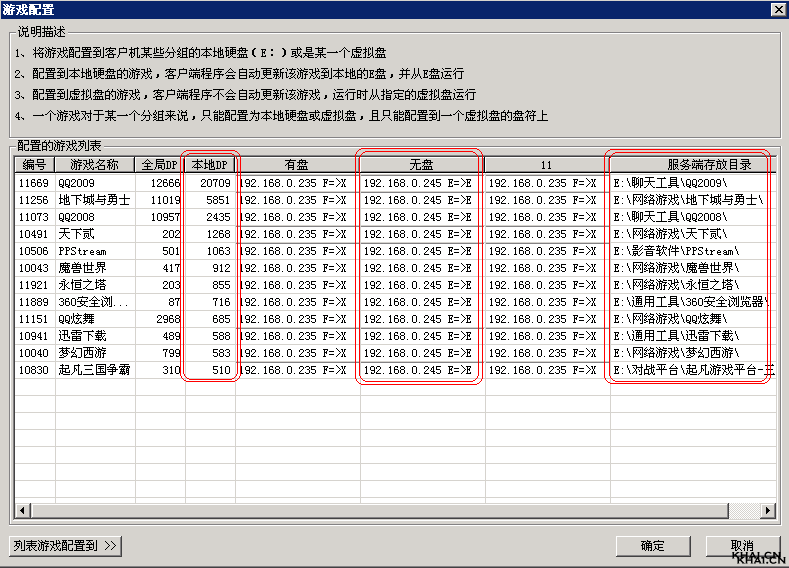789x568 pixels.
Task: Click the horizontal scrollbar left arrow
Action: click(22, 511)
